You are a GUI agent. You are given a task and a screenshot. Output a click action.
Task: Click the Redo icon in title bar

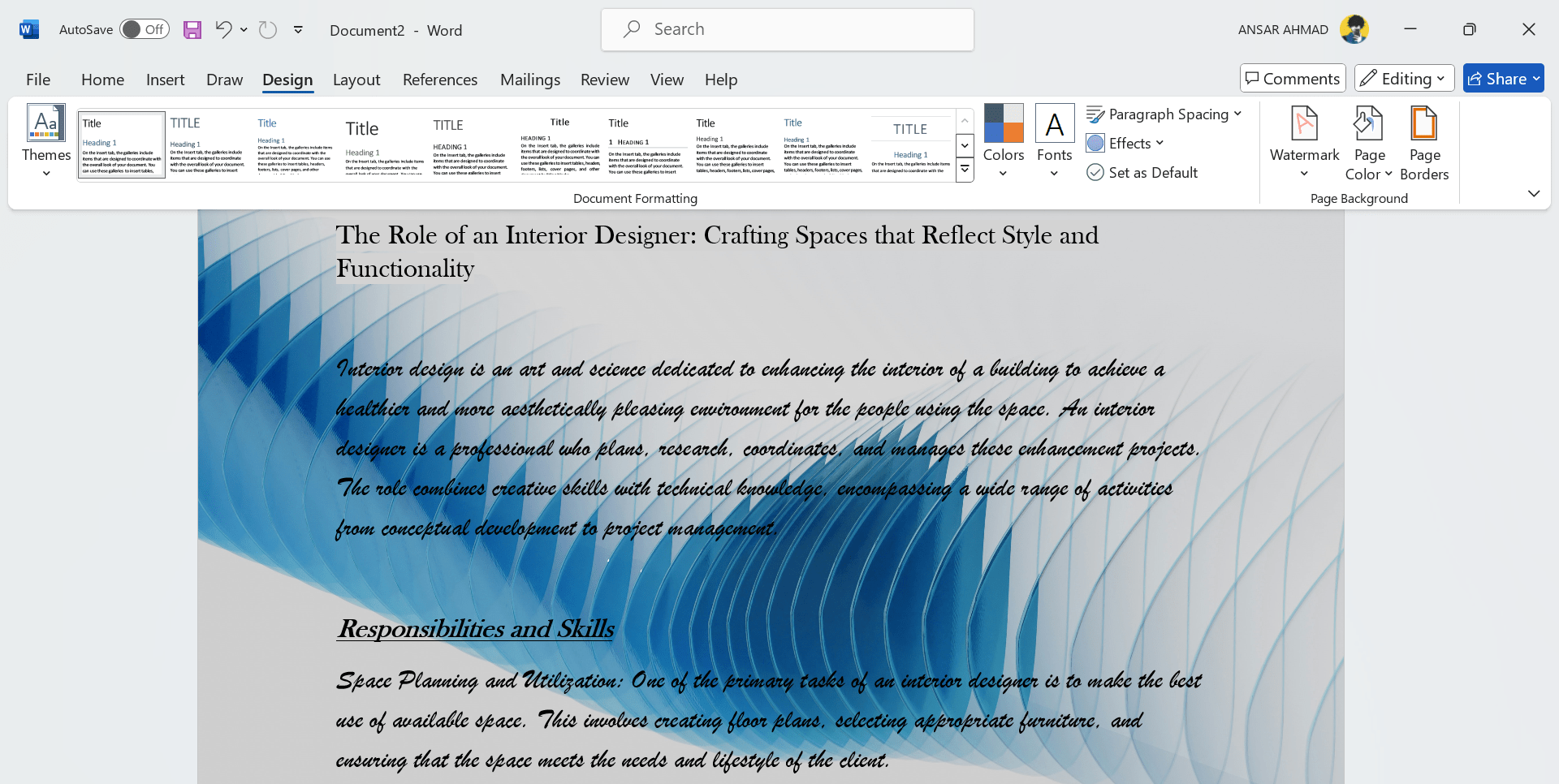point(267,30)
